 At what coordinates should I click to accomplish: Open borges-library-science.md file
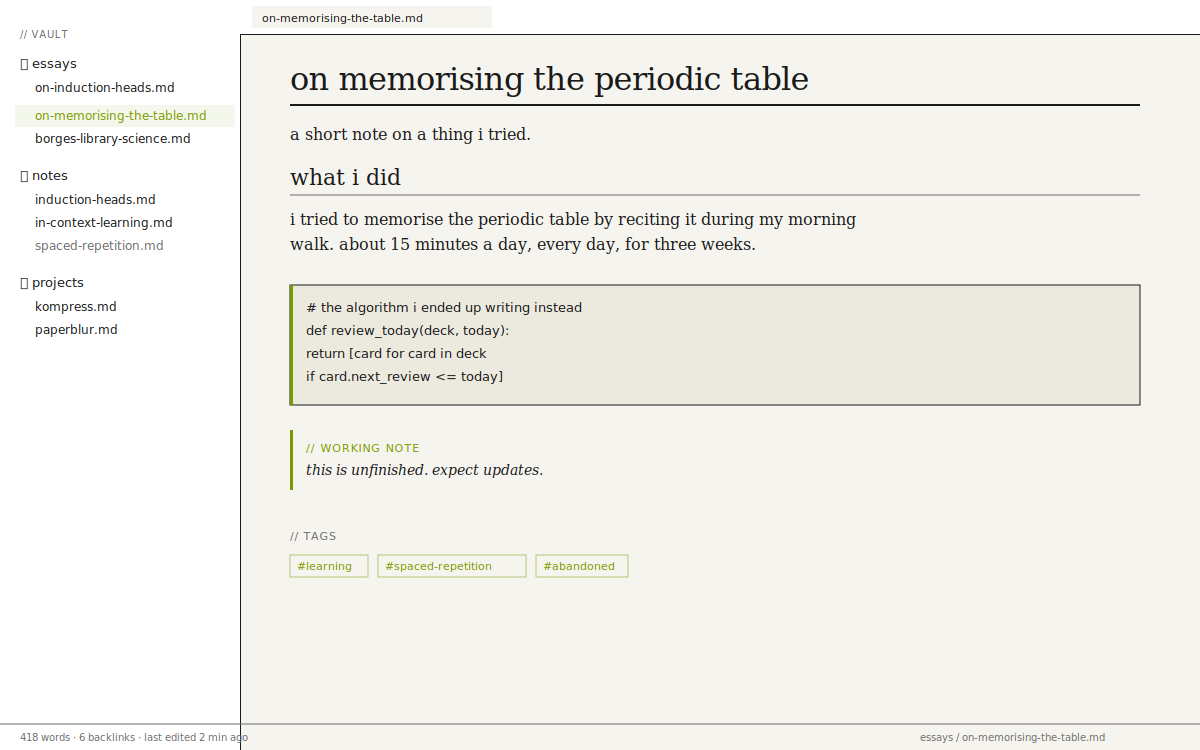pyautogui.click(x=113, y=139)
